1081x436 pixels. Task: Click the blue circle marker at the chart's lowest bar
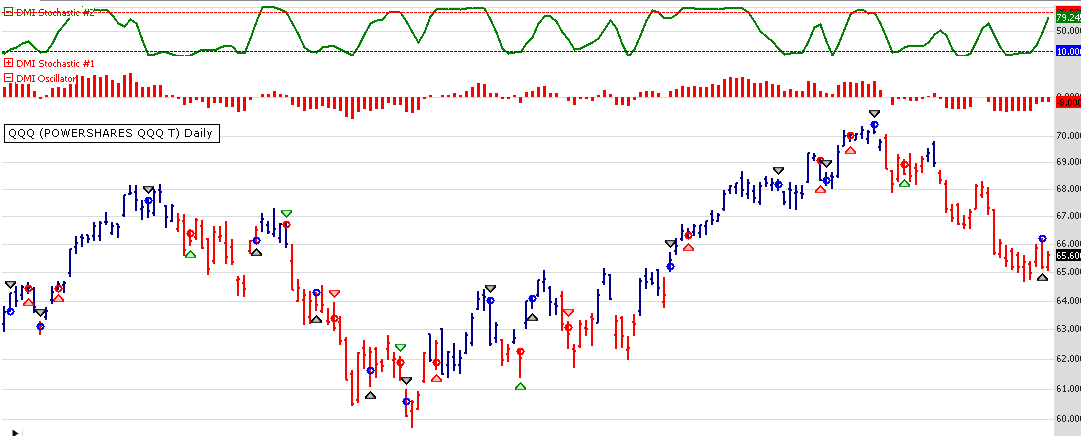(406, 401)
